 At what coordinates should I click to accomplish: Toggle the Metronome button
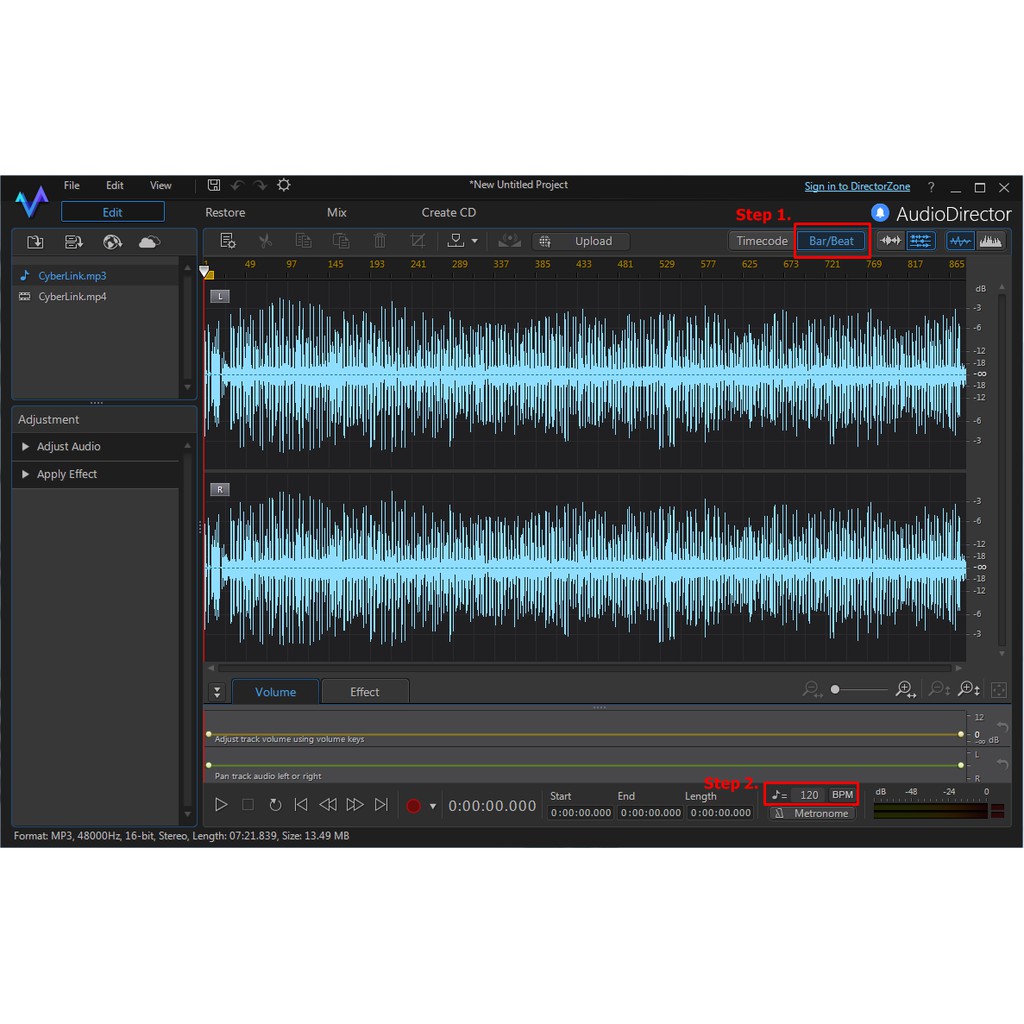812,814
